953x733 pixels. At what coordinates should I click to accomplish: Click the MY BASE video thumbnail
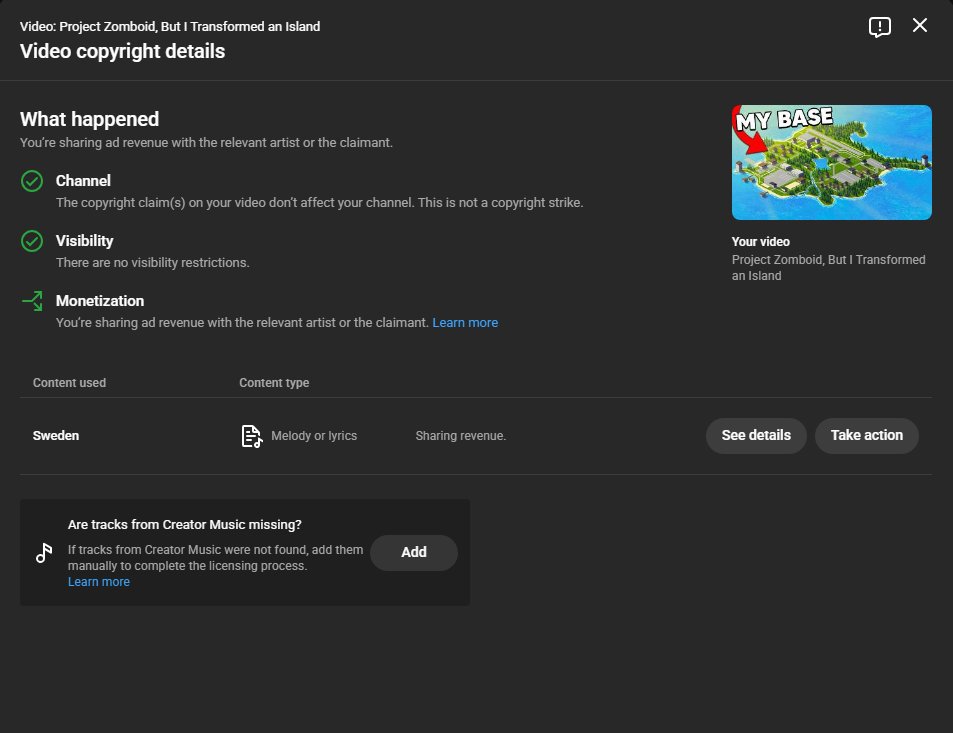[x=831, y=162]
